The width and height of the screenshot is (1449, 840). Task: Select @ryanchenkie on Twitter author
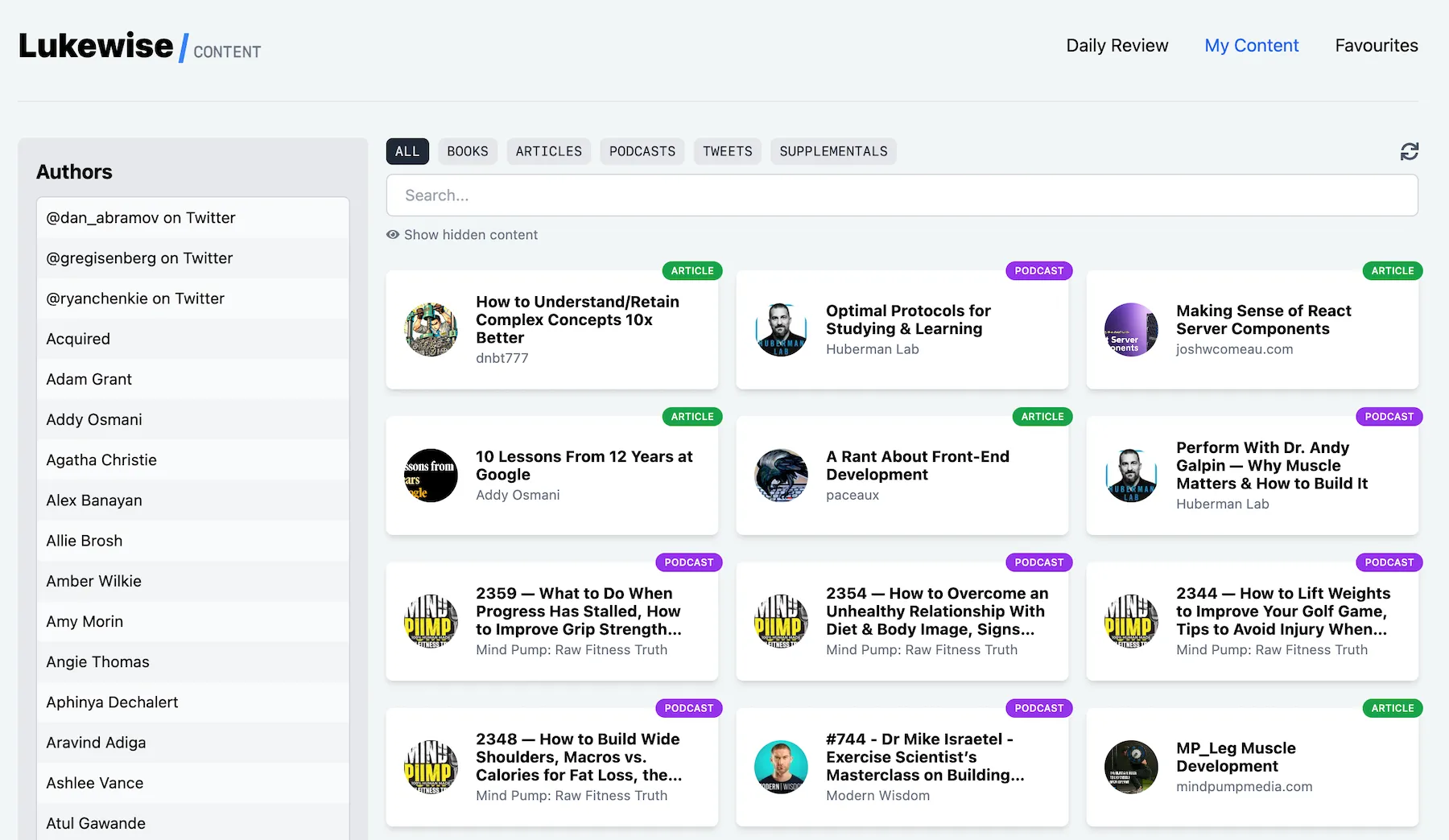[x=192, y=299]
